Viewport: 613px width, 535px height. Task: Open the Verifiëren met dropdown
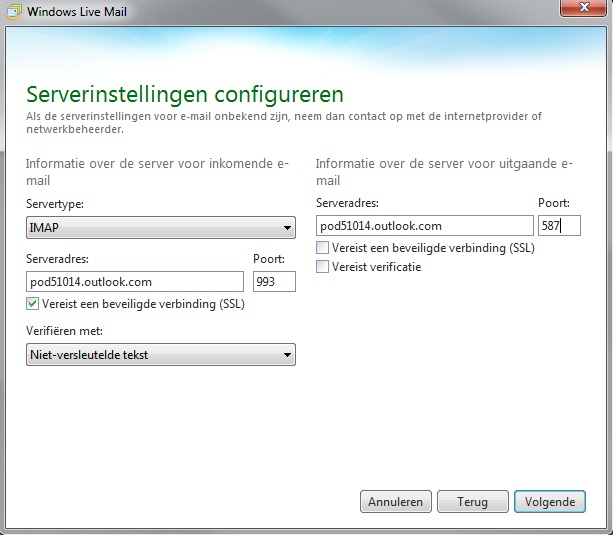point(161,355)
